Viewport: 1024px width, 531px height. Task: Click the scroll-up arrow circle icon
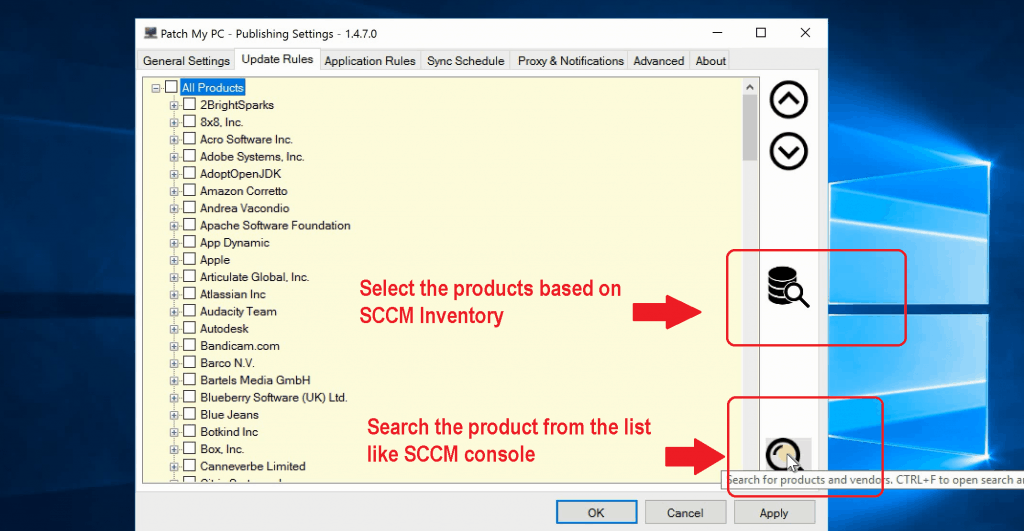[x=788, y=100]
